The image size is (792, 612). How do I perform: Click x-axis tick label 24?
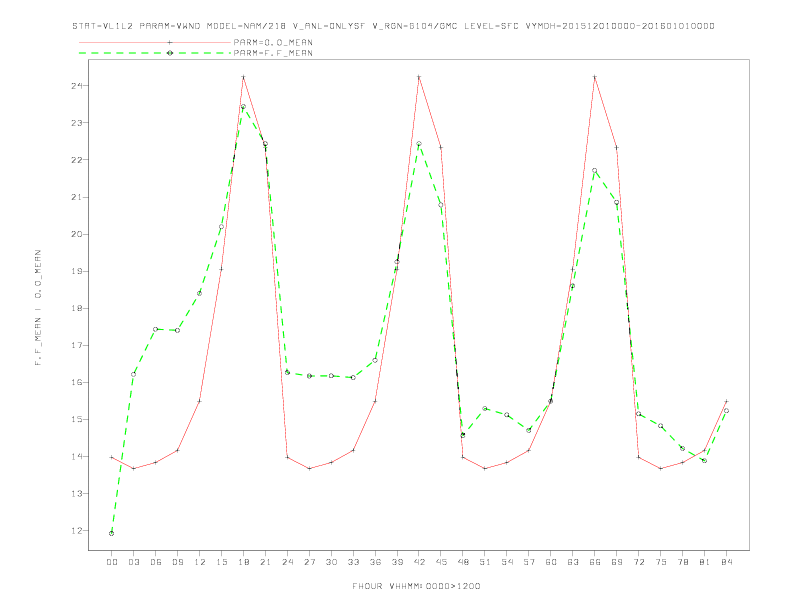(287, 562)
